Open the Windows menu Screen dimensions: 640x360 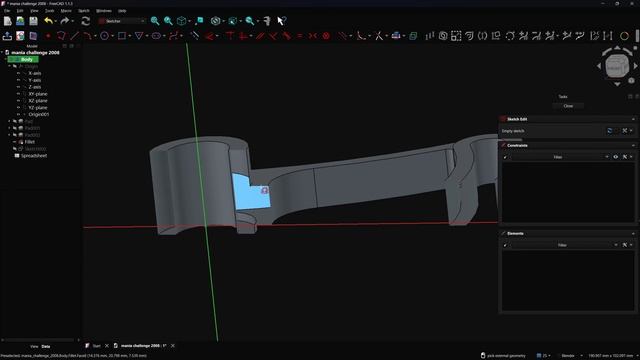coord(103,11)
